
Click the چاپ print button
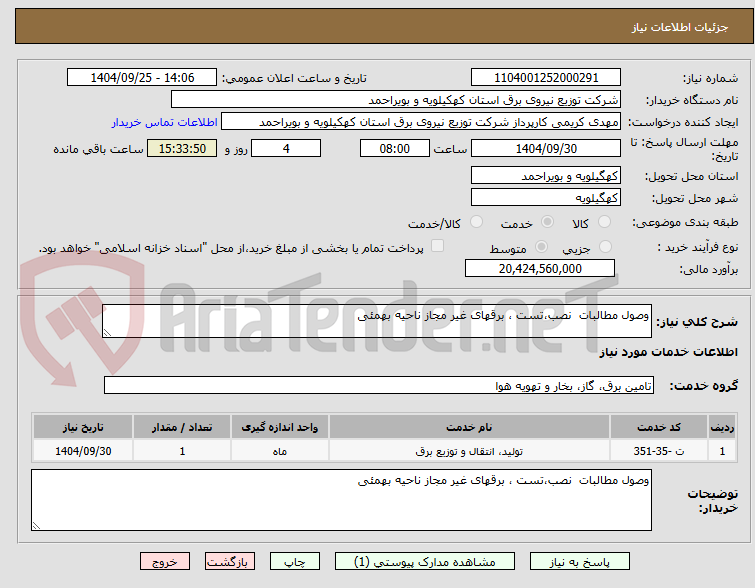(x=295, y=562)
